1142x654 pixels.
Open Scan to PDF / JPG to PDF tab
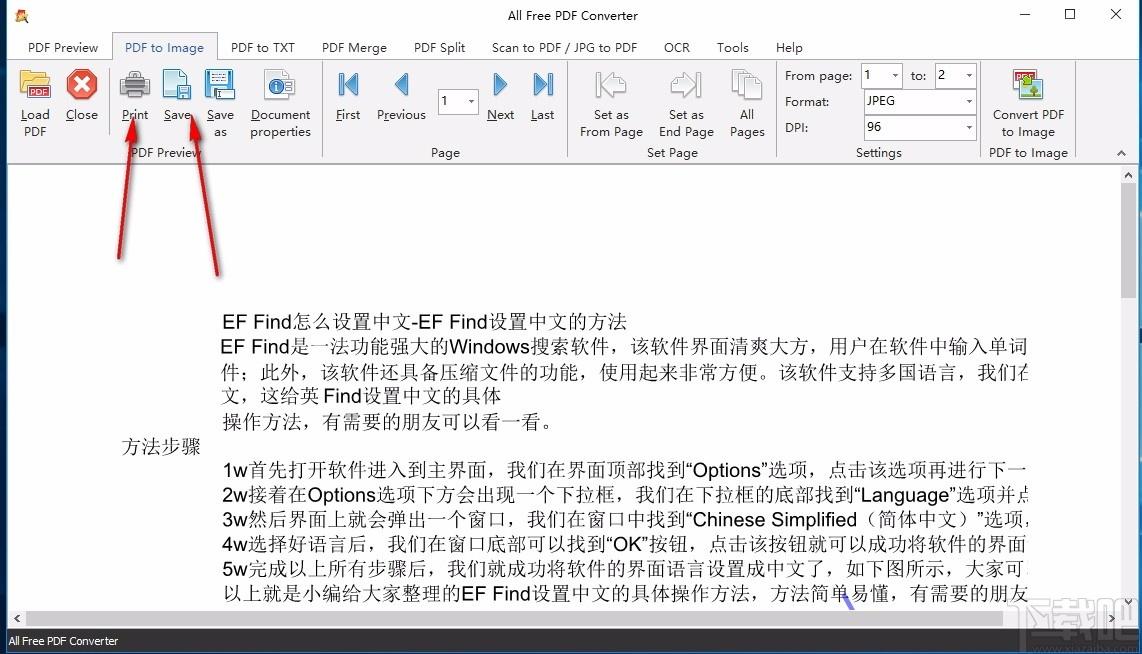[x=564, y=47]
